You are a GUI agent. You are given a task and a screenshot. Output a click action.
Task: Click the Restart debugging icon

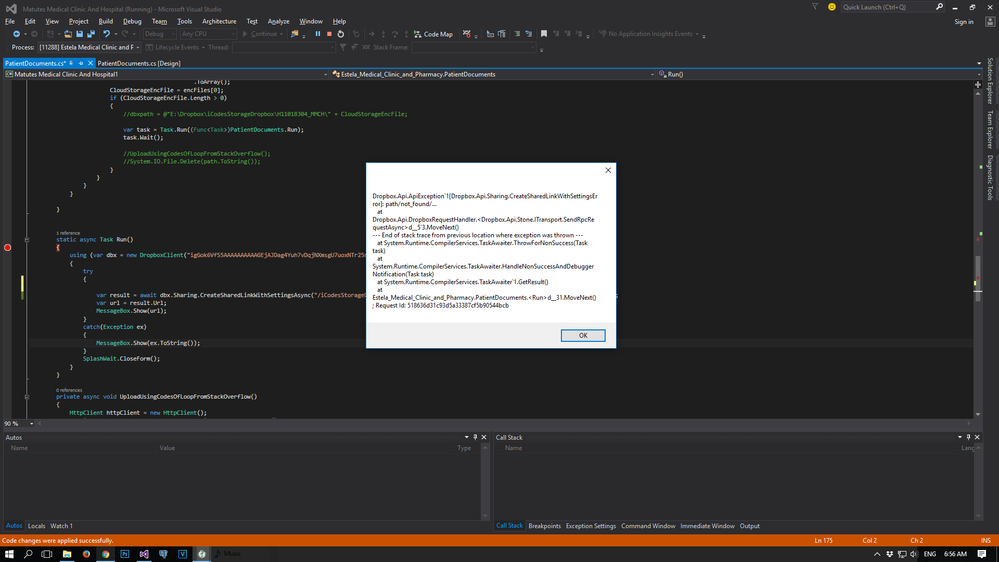tap(341, 34)
